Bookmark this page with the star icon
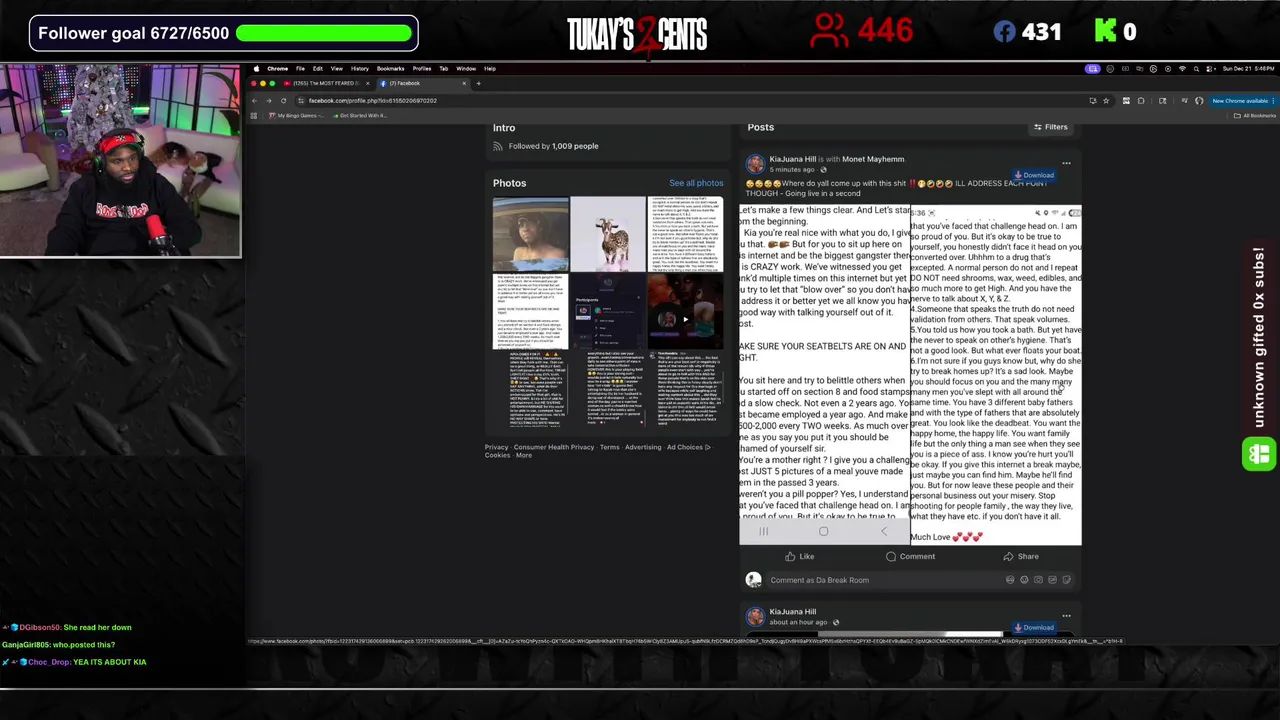Screen dimensions: 1280x720 (1106, 100)
